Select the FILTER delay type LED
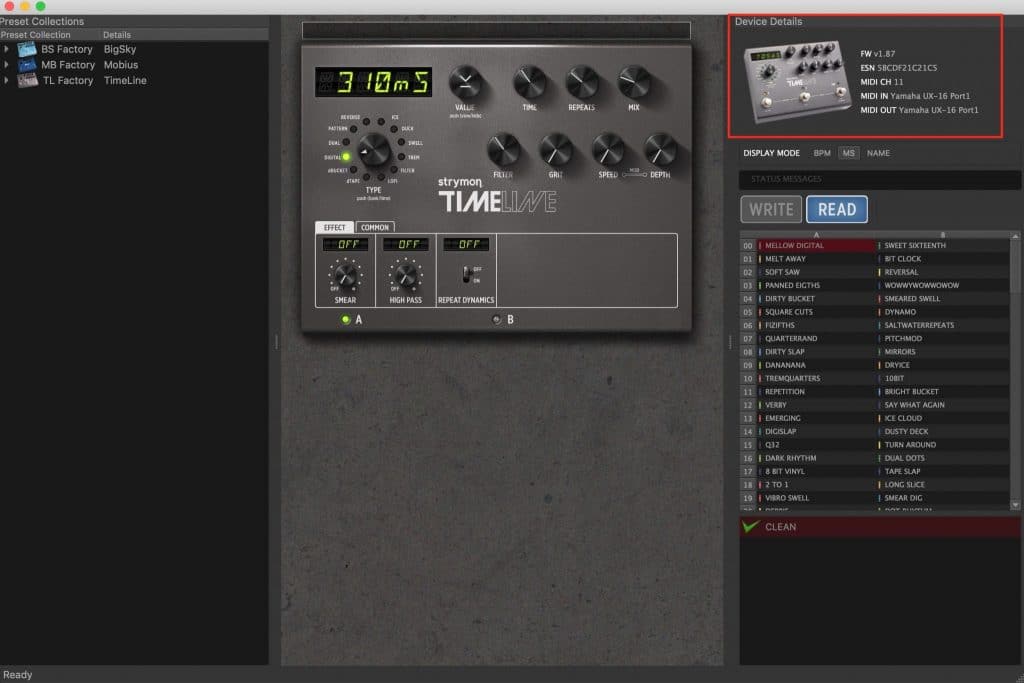The image size is (1024, 683). [394, 170]
